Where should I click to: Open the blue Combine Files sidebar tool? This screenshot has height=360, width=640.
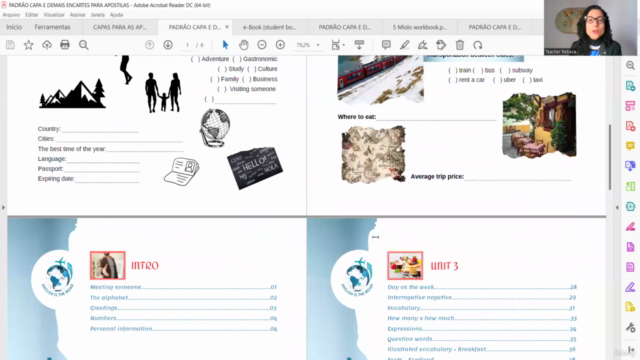point(630,166)
